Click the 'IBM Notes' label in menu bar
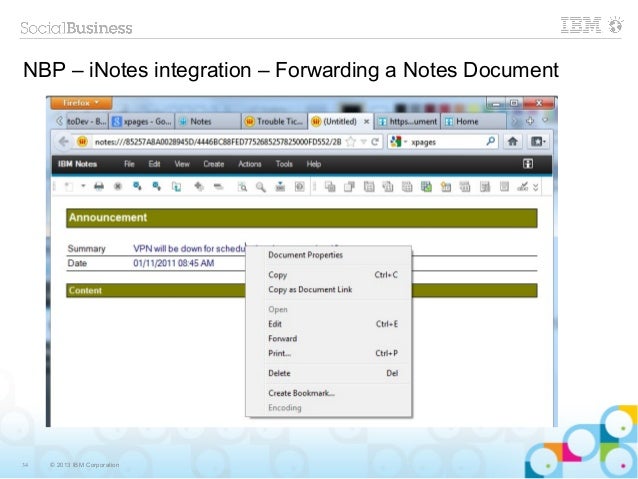This screenshot has width=638, height=479. [77, 164]
